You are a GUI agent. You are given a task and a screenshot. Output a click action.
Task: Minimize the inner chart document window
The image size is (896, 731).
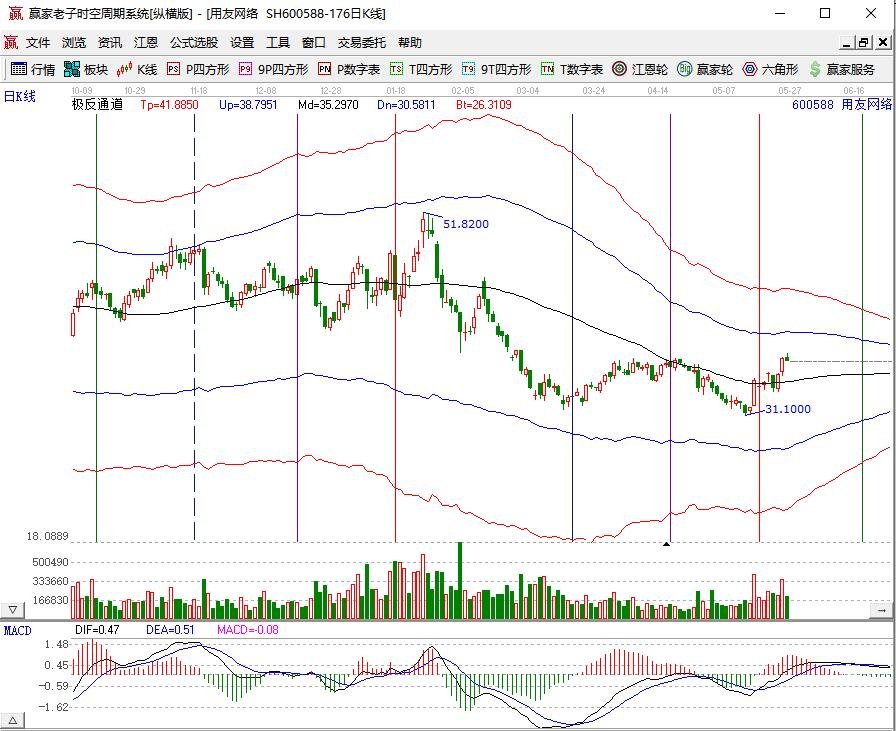[x=847, y=42]
